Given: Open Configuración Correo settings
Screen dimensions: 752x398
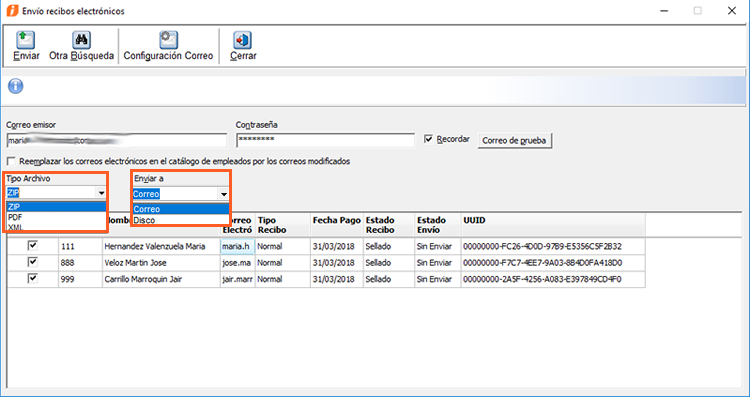Looking at the screenshot, I should point(168,40).
